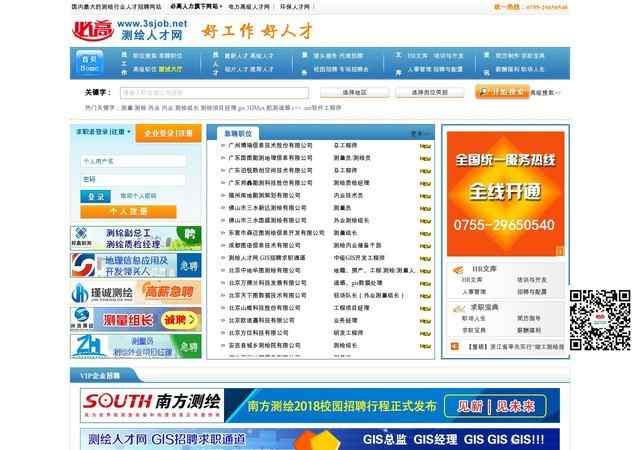Open the 地理信息应用及开发领头人 banner
Screen dimensions: 640x450
pyautogui.click(x=136, y=265)
